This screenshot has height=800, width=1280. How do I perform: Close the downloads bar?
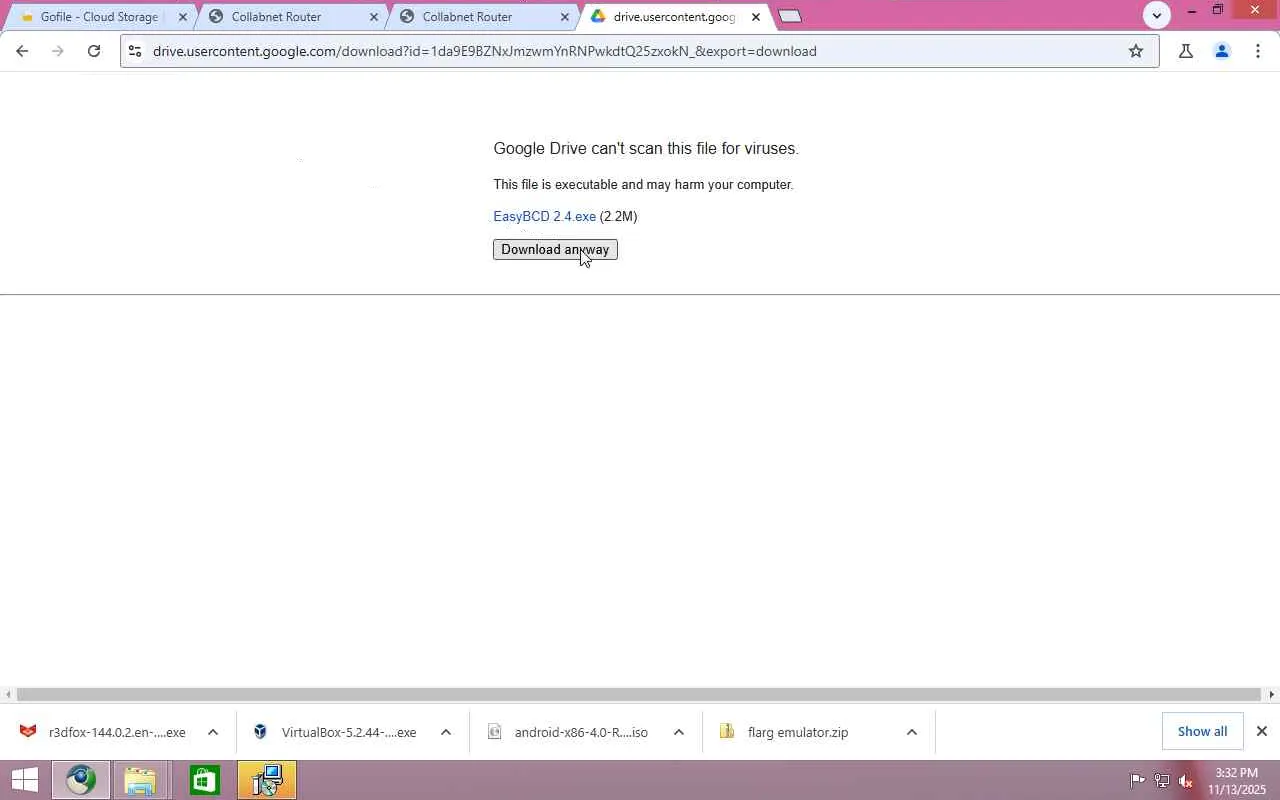[x=1262, y=731]
